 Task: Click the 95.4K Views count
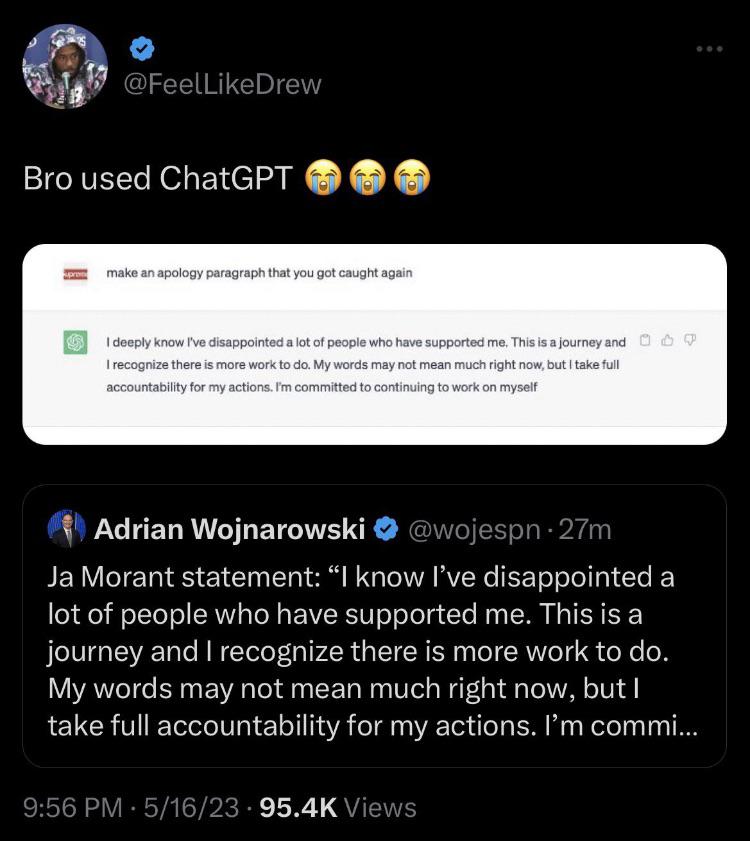[x=337, y=807]
